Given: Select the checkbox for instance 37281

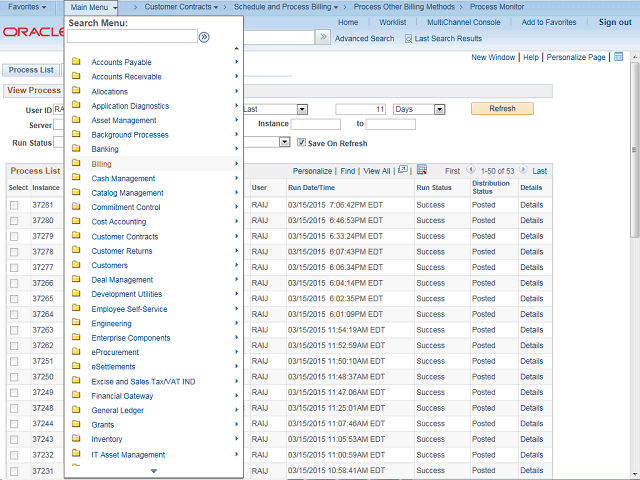Looking at the screenshot, I should tap(14, 205).
